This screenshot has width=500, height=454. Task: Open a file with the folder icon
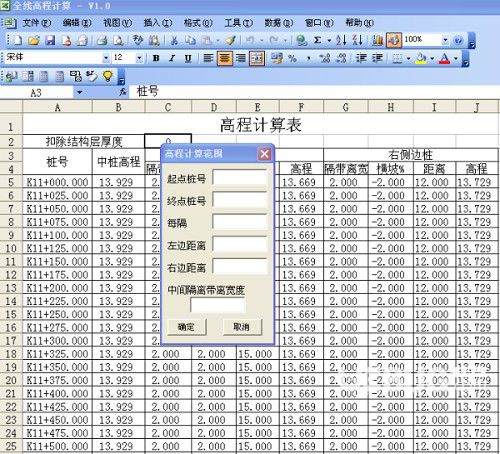(34, 41)
